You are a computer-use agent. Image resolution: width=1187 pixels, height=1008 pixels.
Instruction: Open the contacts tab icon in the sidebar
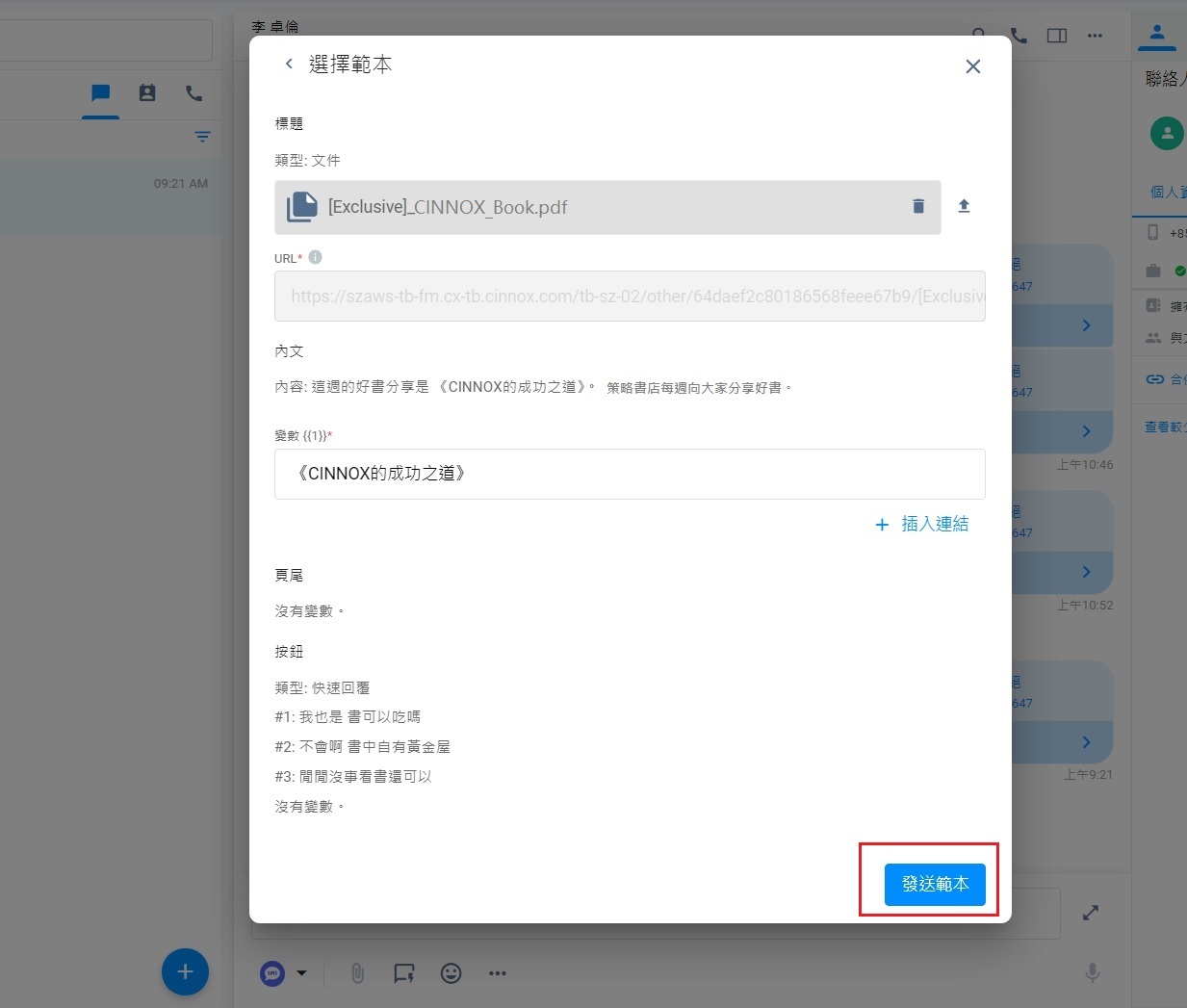147,93
